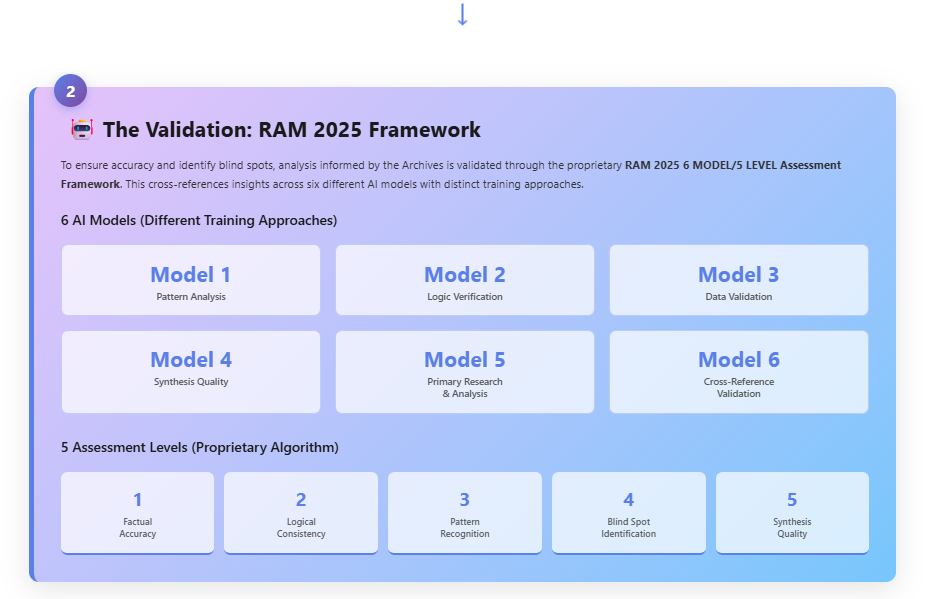Select level 2 Logical Consistency tile
The height and width of the screenshot is (599, 929).
coord(301,512)
